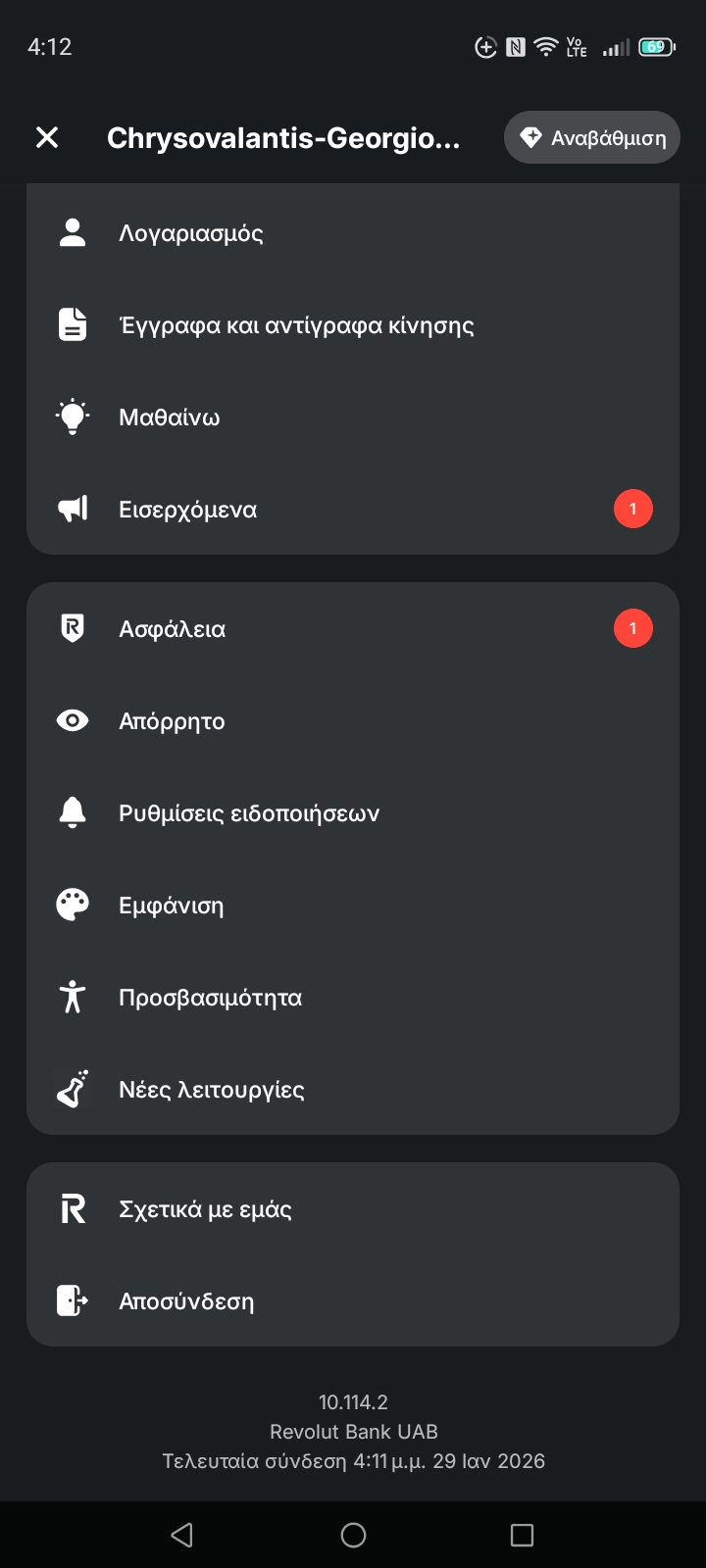The image size is (706, 1568).
Task: Tap the shield icon beside Ασφάλεια
Action: pos(73,629)
